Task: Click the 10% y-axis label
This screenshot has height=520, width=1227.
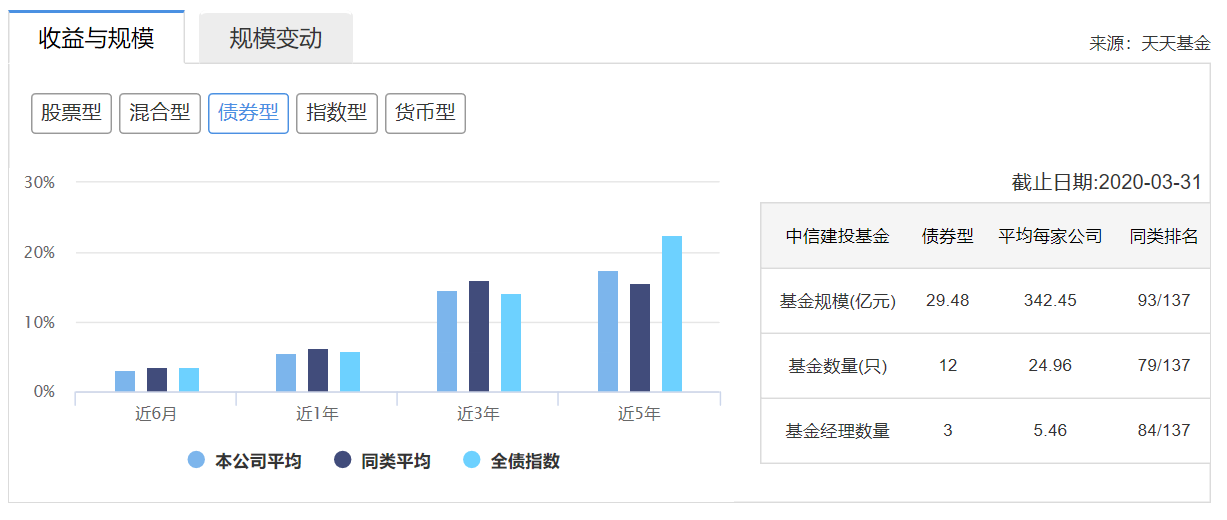Action: coord(39,322)
